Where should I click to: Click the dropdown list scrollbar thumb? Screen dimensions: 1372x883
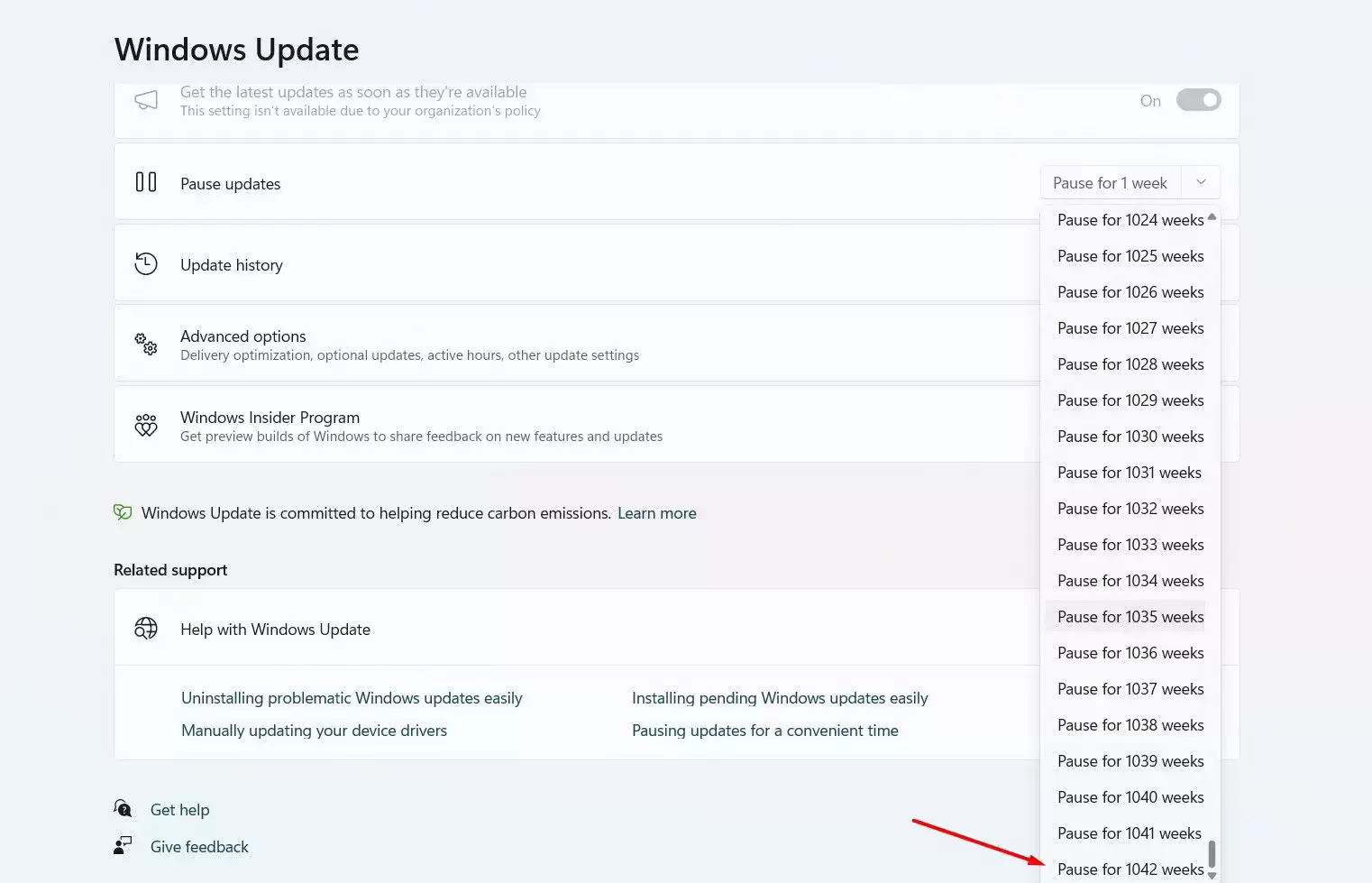[x=1212, y=853]
